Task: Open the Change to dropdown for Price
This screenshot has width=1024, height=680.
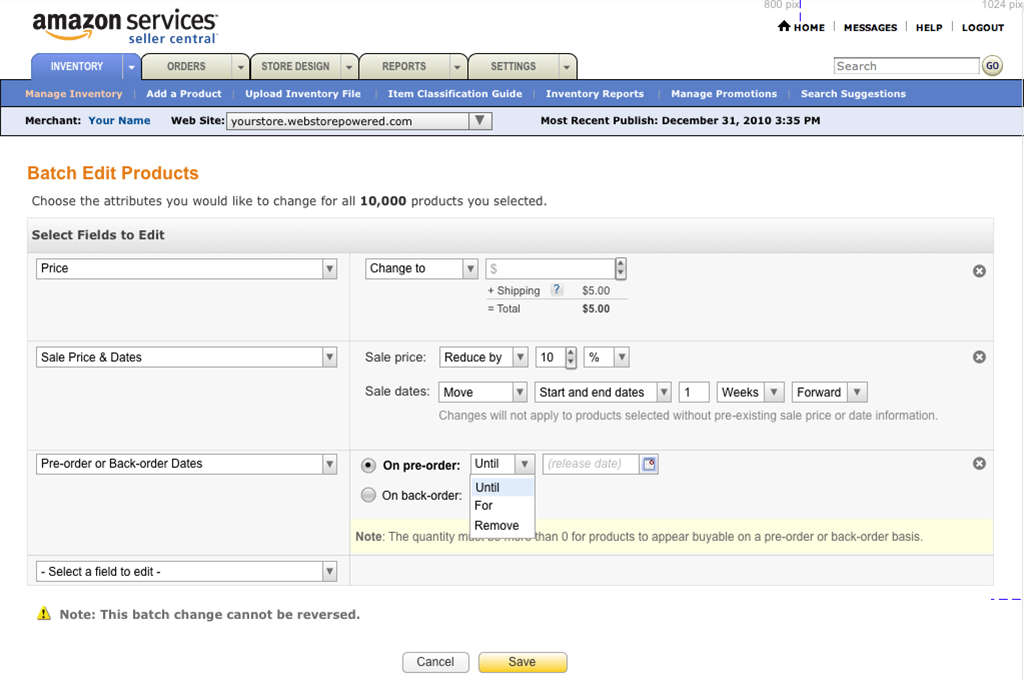Action: tap(420, 268)
